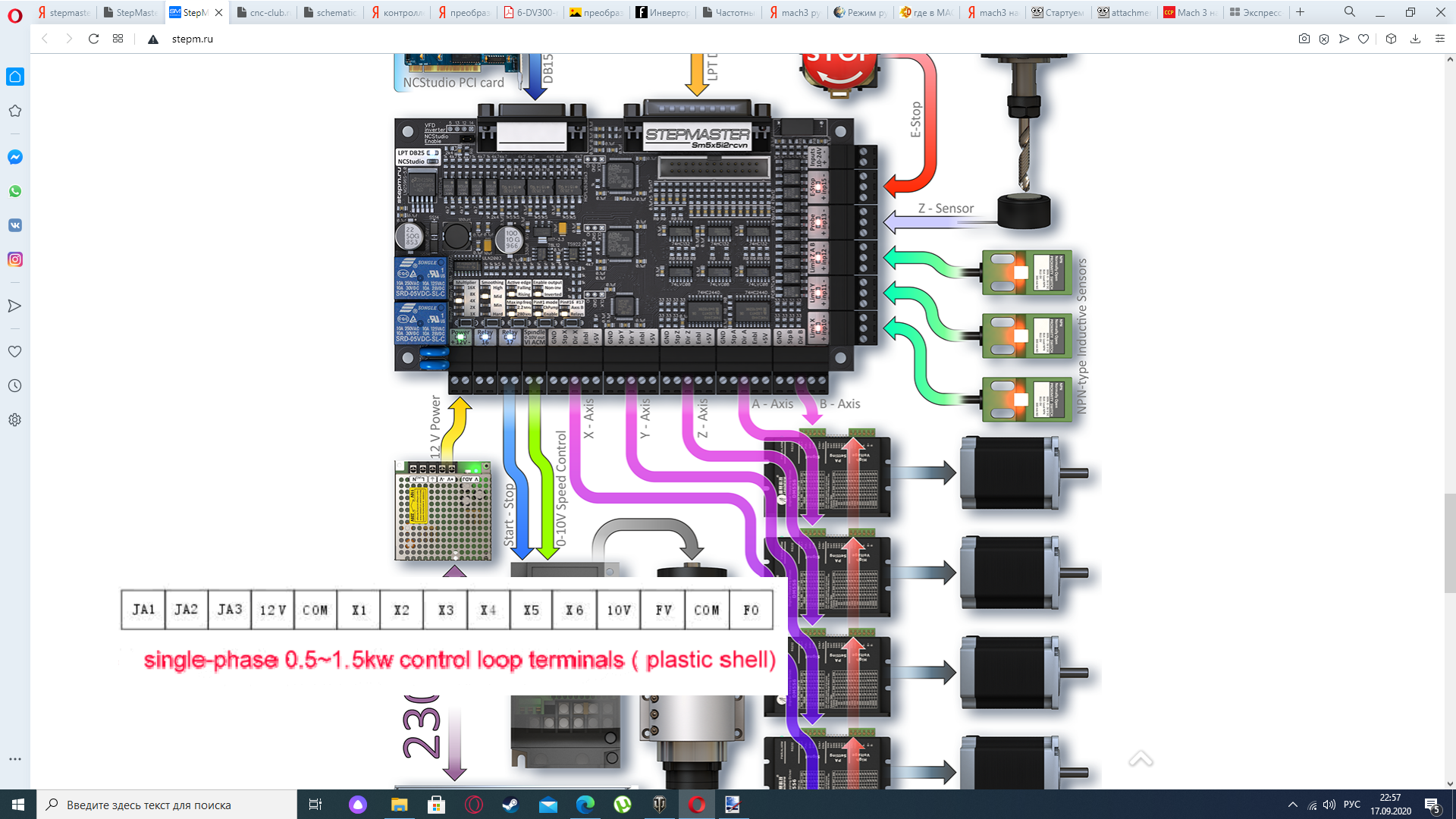Open Opera settings gear icon
The width and height of the screenshot is (1456, 819).
(x=15, y=420)
